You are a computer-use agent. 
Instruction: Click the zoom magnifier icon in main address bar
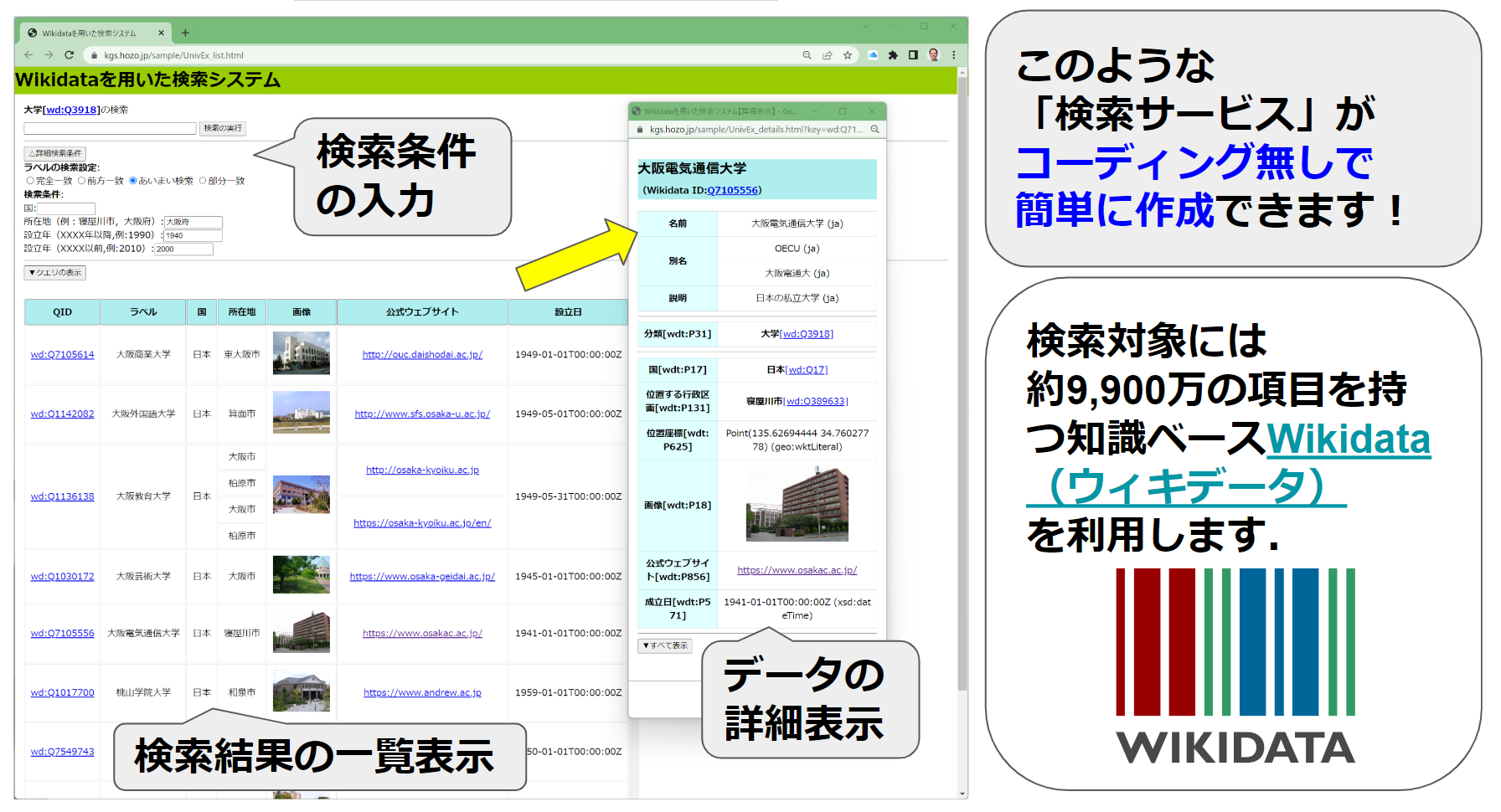pyautogui.click(x=807, y=55)
